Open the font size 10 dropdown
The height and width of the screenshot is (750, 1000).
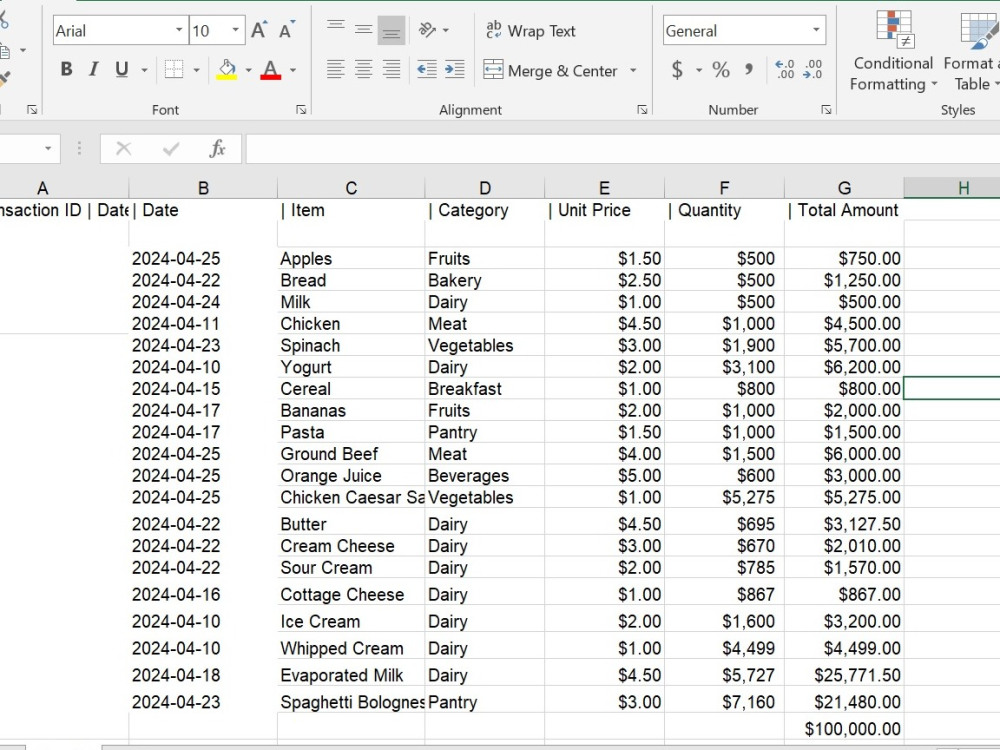pos(235,30)
